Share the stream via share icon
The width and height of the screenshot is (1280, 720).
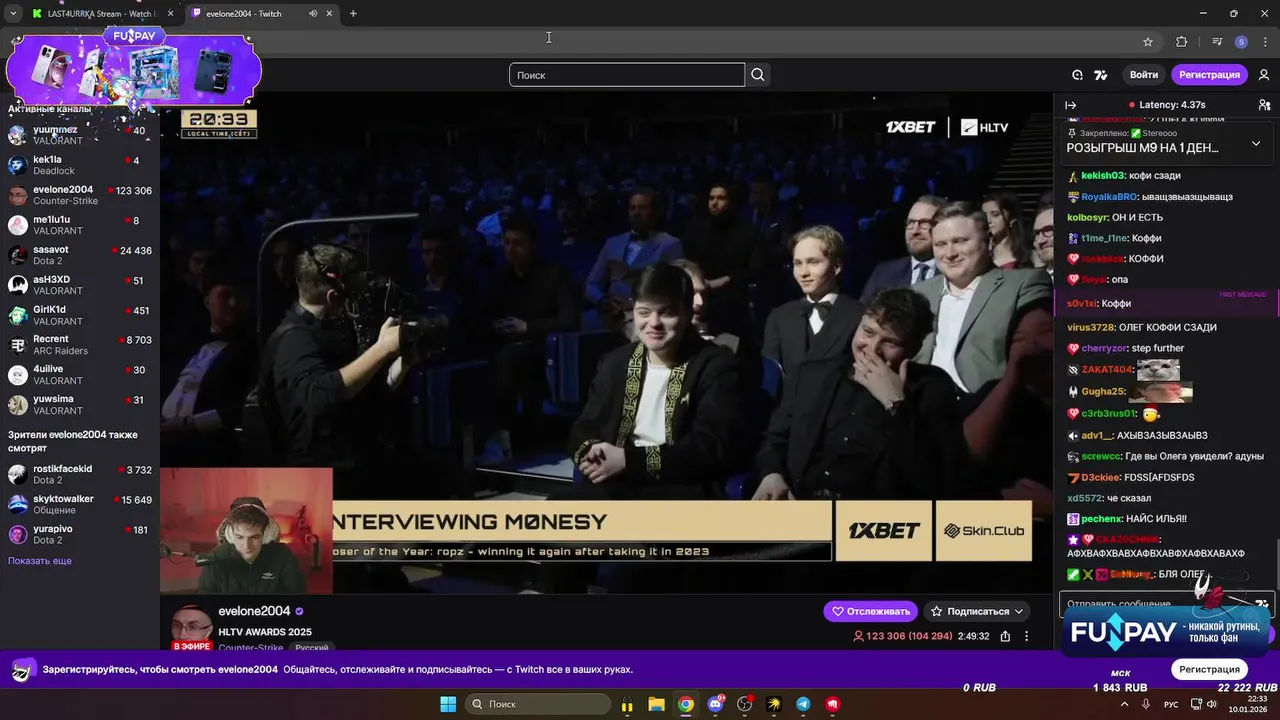point(1005,636)
